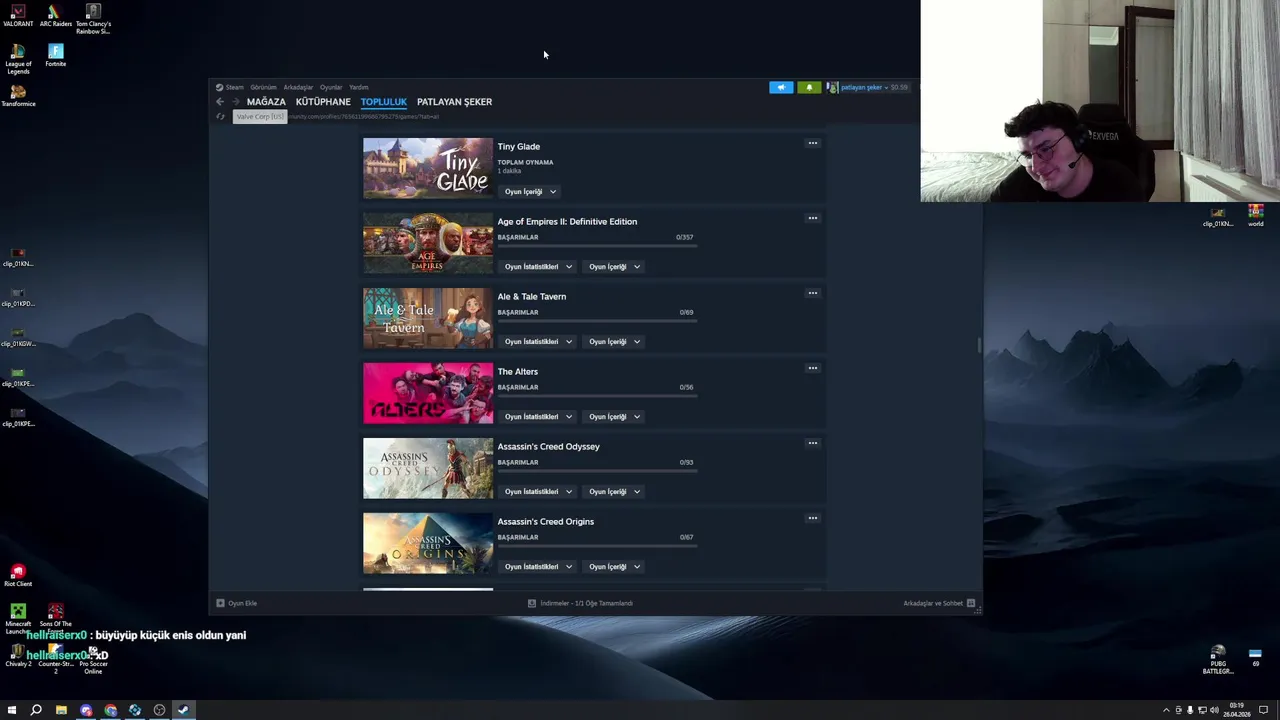Expand Oyun İçeriği for Assassin's Creed Origins
The height and width of the screenshot is (720, 1280).
pos(614,566)
